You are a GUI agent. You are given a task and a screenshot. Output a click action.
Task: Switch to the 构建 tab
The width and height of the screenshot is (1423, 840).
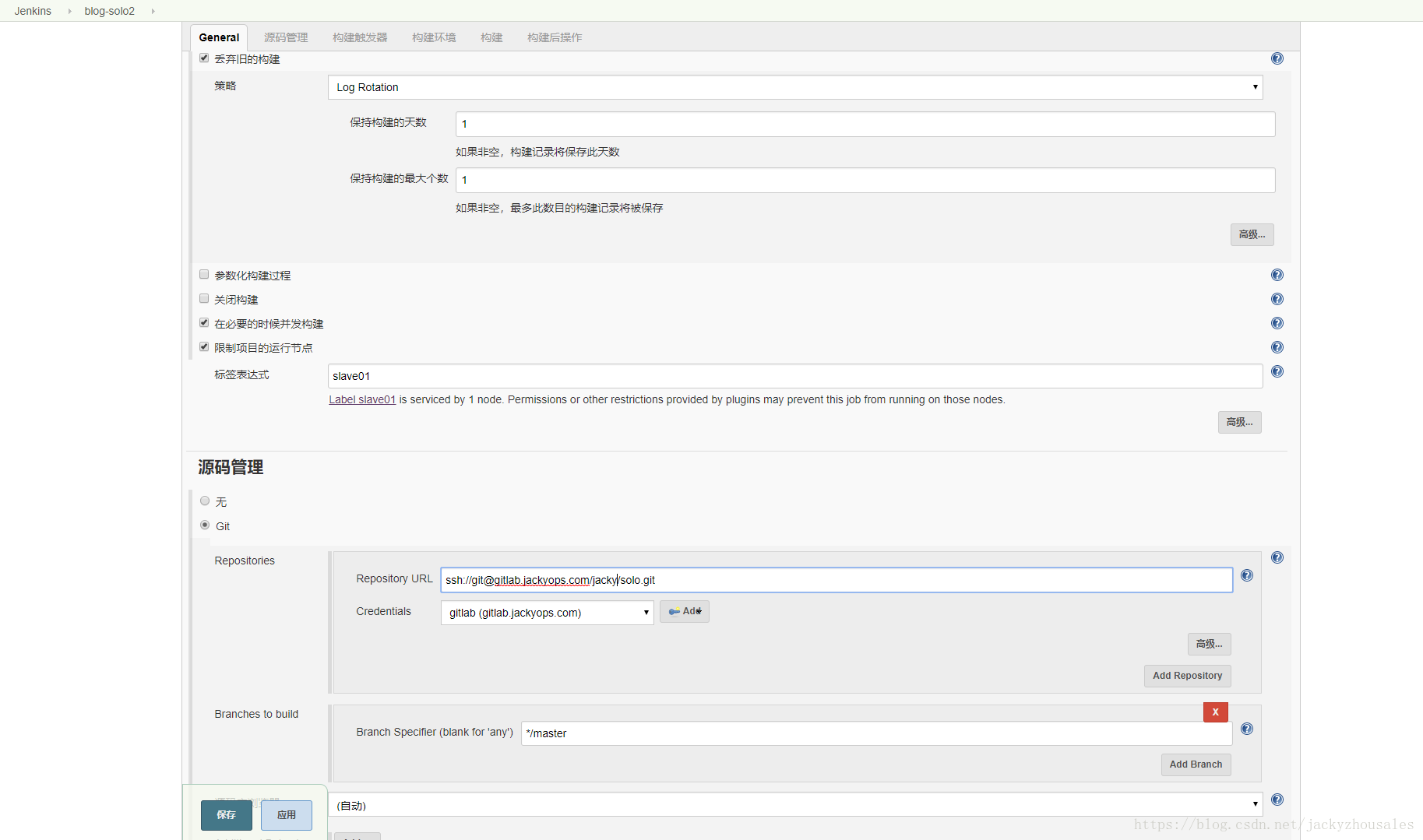[491, 37]
